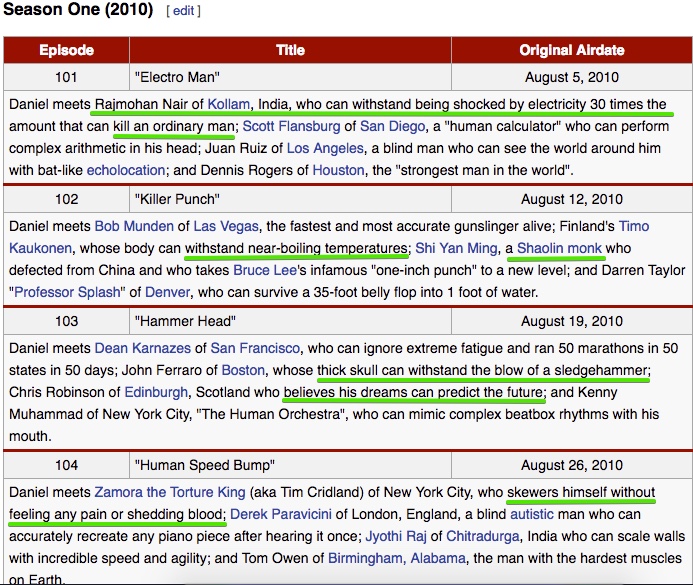Click the Original Airdate column header
Viewport: 693px width, 585px height.
coord(571,50)
